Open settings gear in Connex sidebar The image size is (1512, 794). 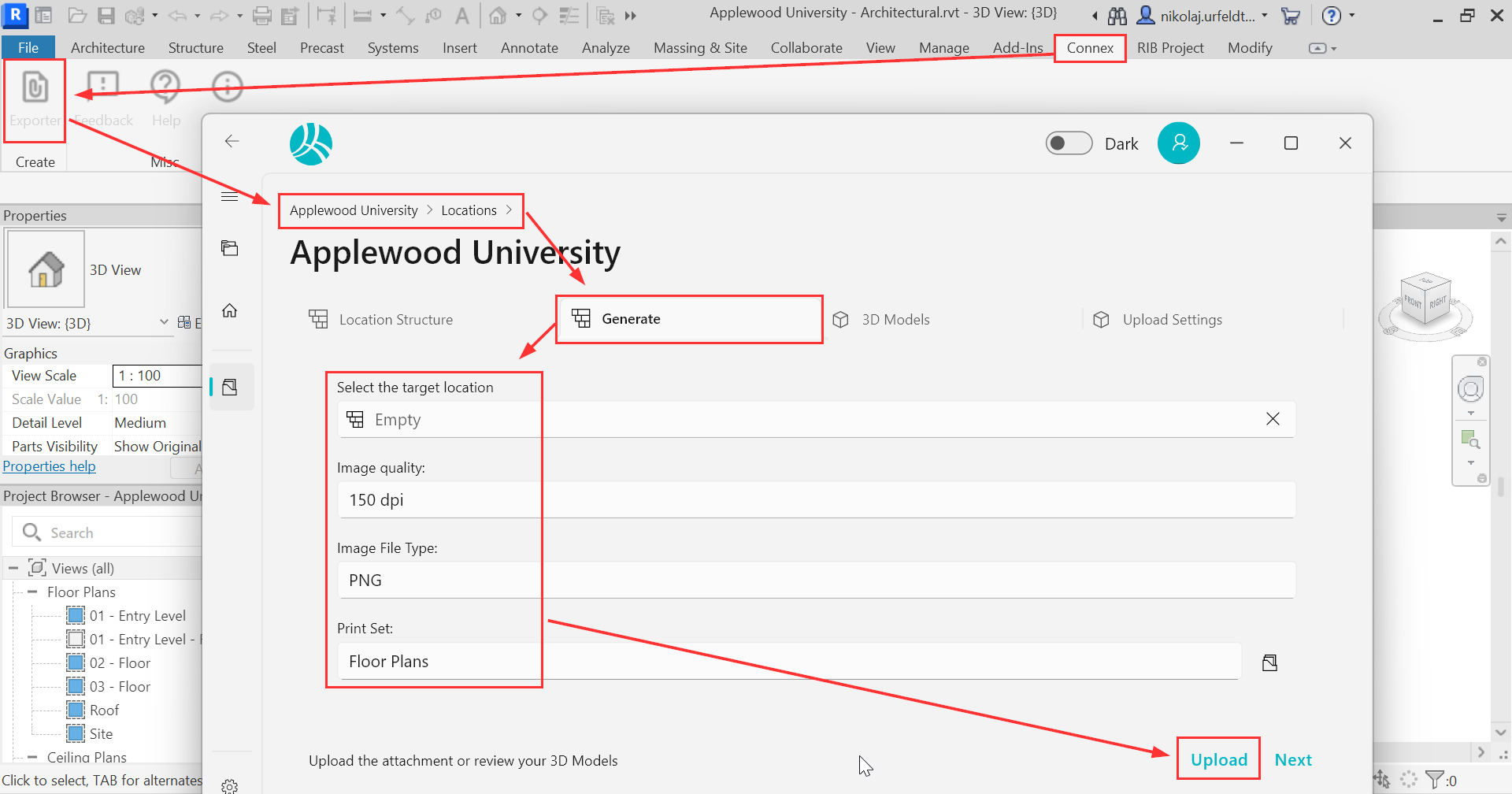tap(230, 785)
